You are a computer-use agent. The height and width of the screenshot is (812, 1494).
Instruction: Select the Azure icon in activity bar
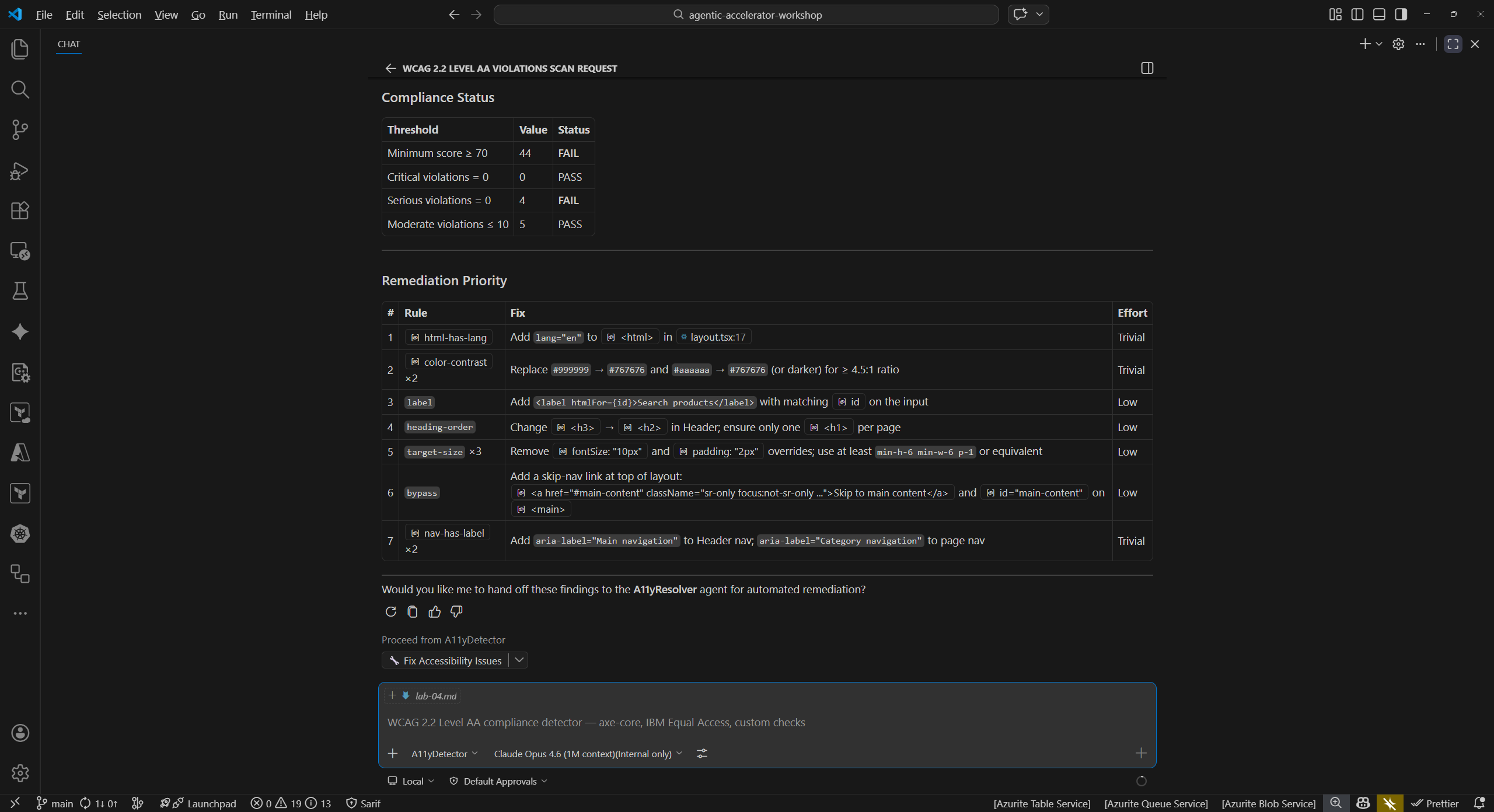20,453
